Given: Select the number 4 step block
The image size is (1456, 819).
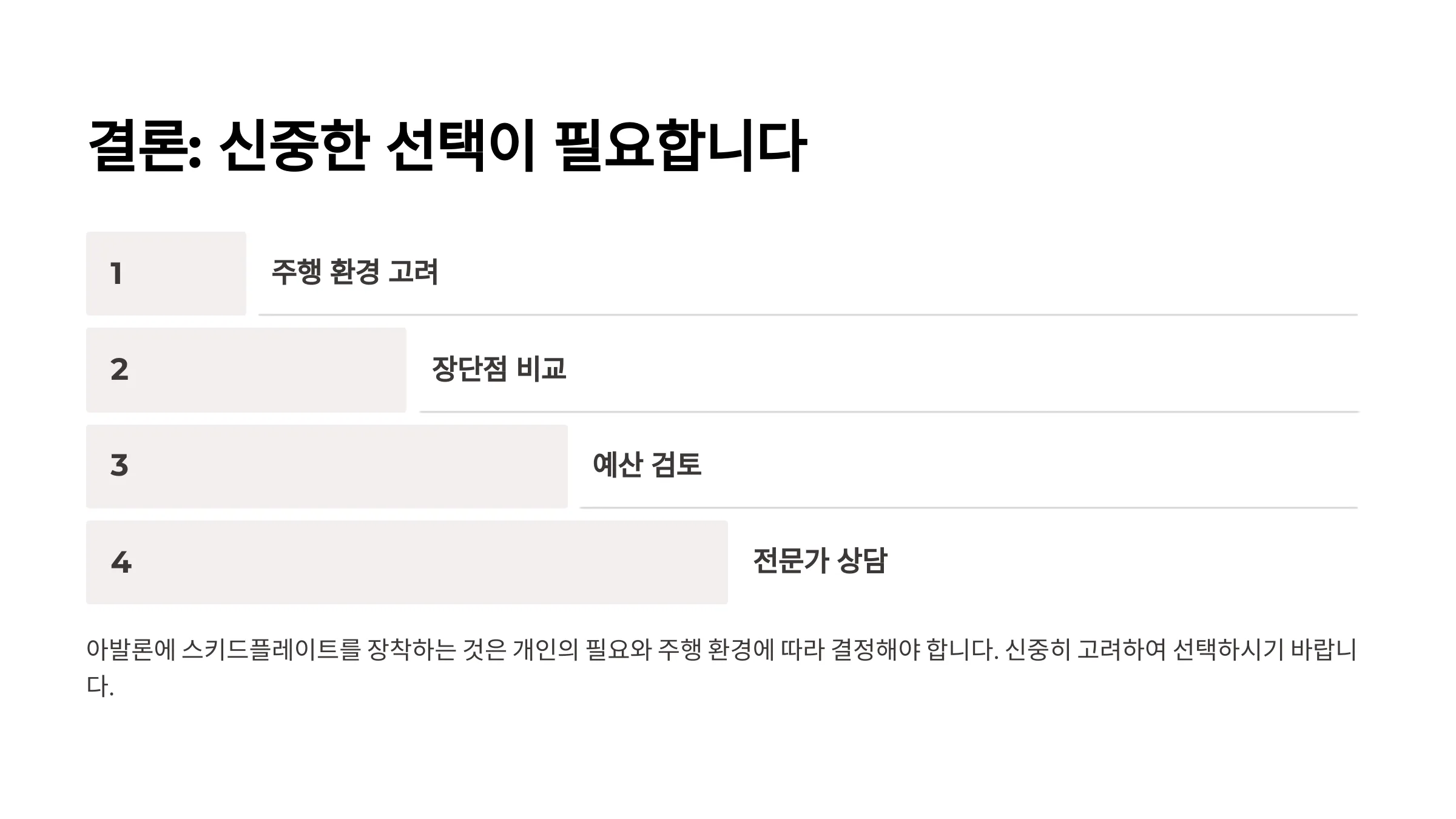Looking at the screenshot, I should pos(407,562).
